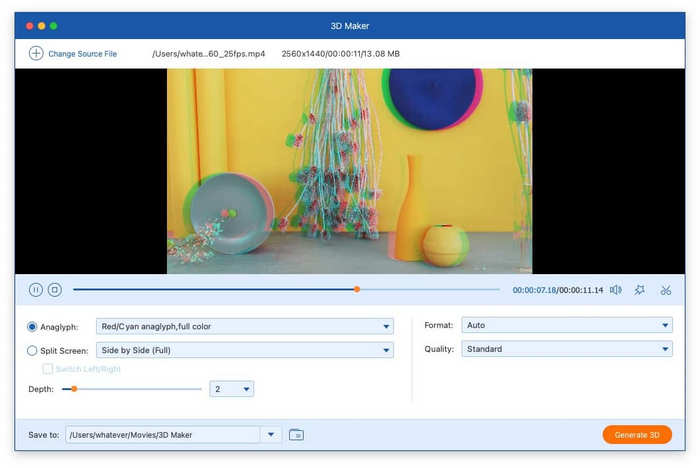The image size is (700, 468).
Task: Stop the video playback
Action: [55, 290]
